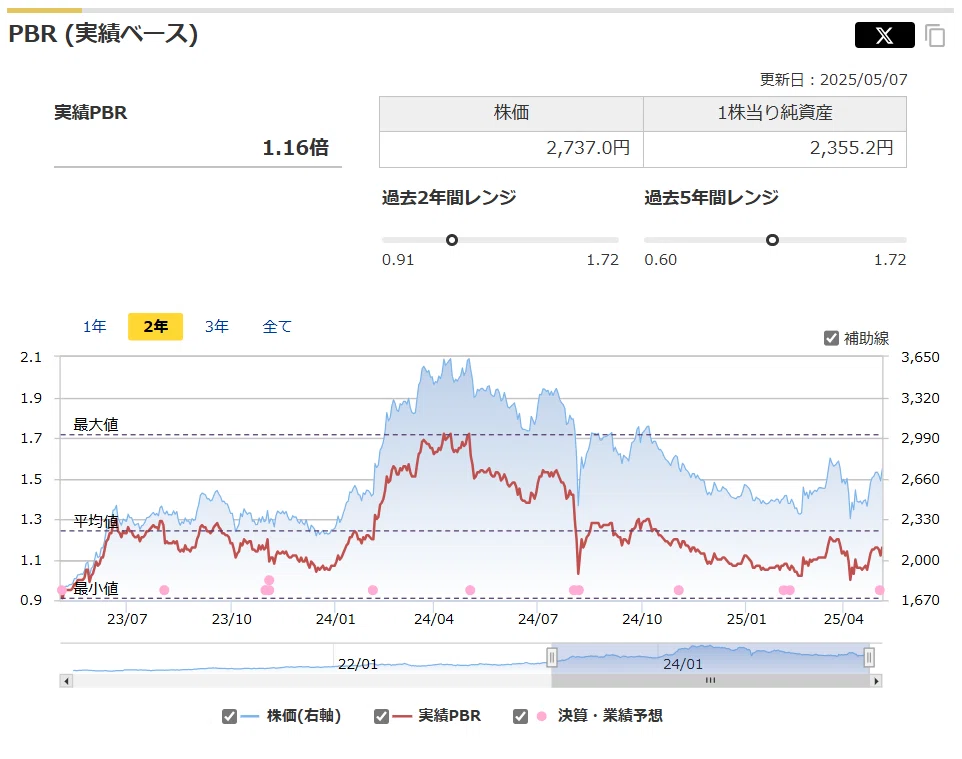Switch to the 3年 range tab

click(x=217, y=326)
